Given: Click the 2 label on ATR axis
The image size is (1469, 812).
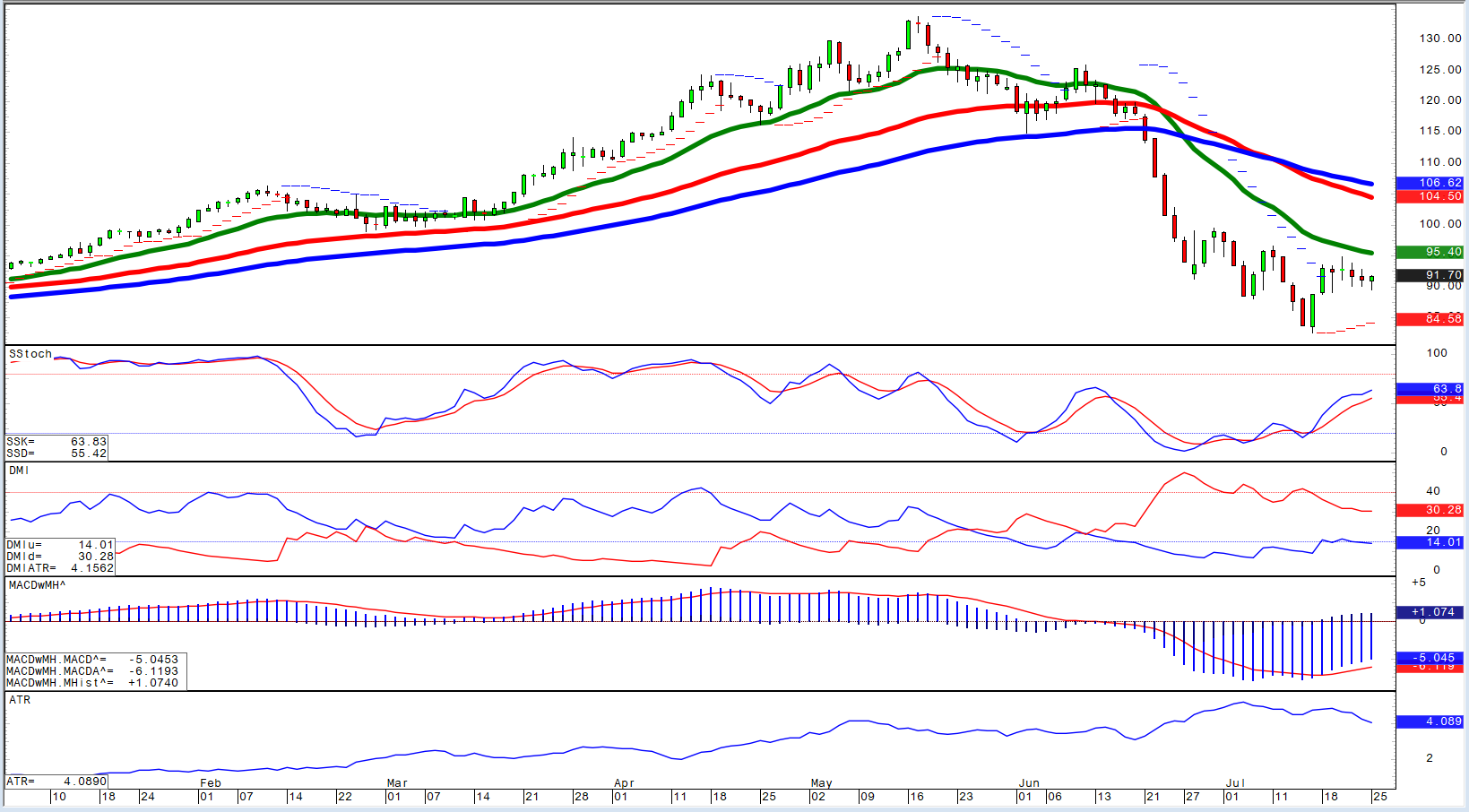Looking at the screenshot, I should (1430, 758).
